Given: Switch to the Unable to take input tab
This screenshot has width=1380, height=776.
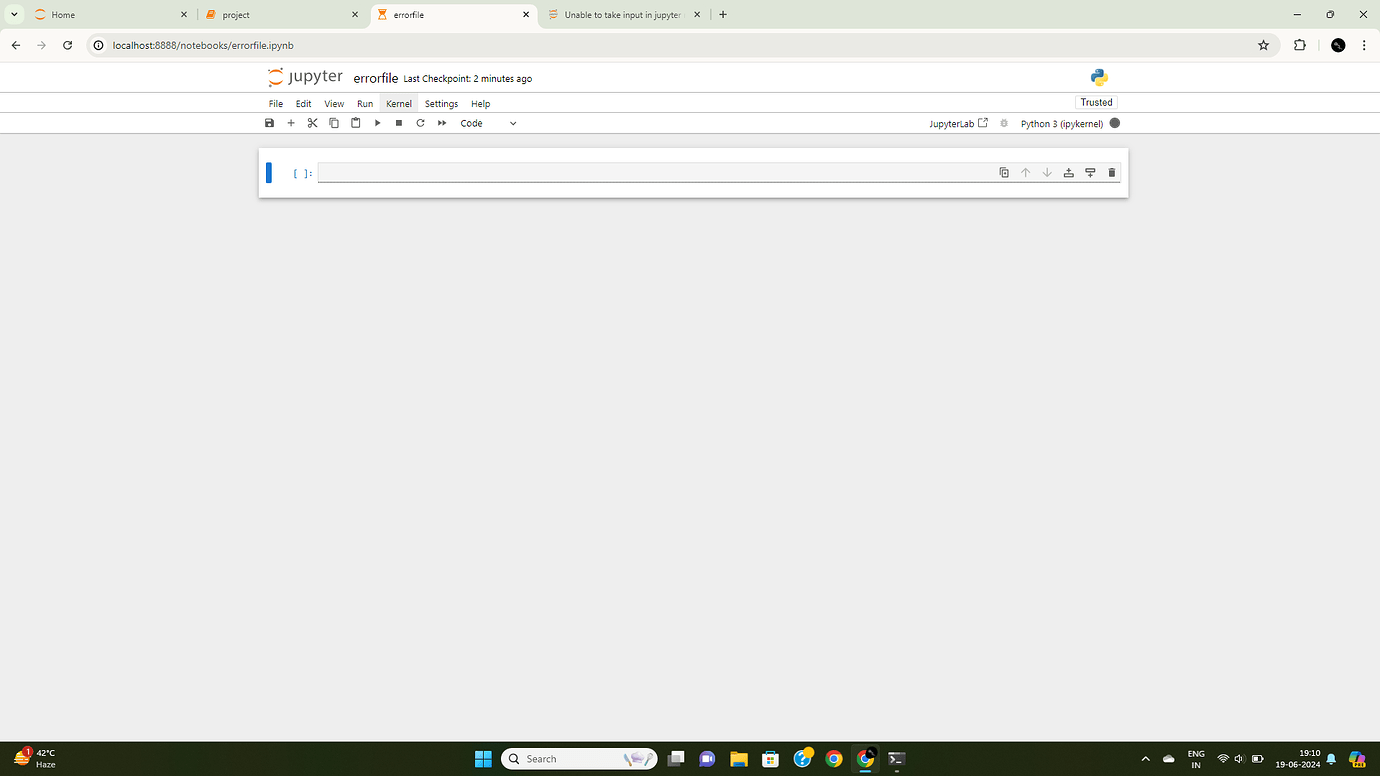Looking at the screenshot, I should [x=625, y=15].
